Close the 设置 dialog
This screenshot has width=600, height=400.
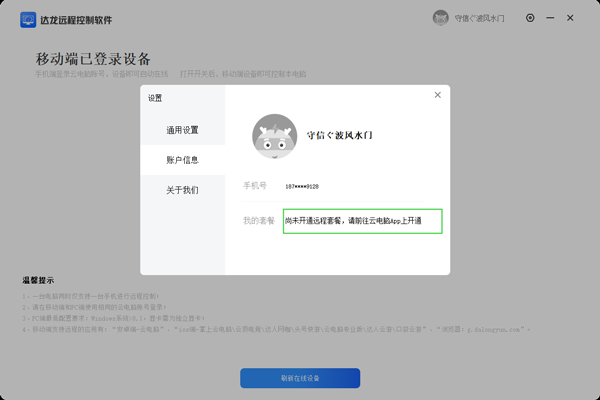437,95
